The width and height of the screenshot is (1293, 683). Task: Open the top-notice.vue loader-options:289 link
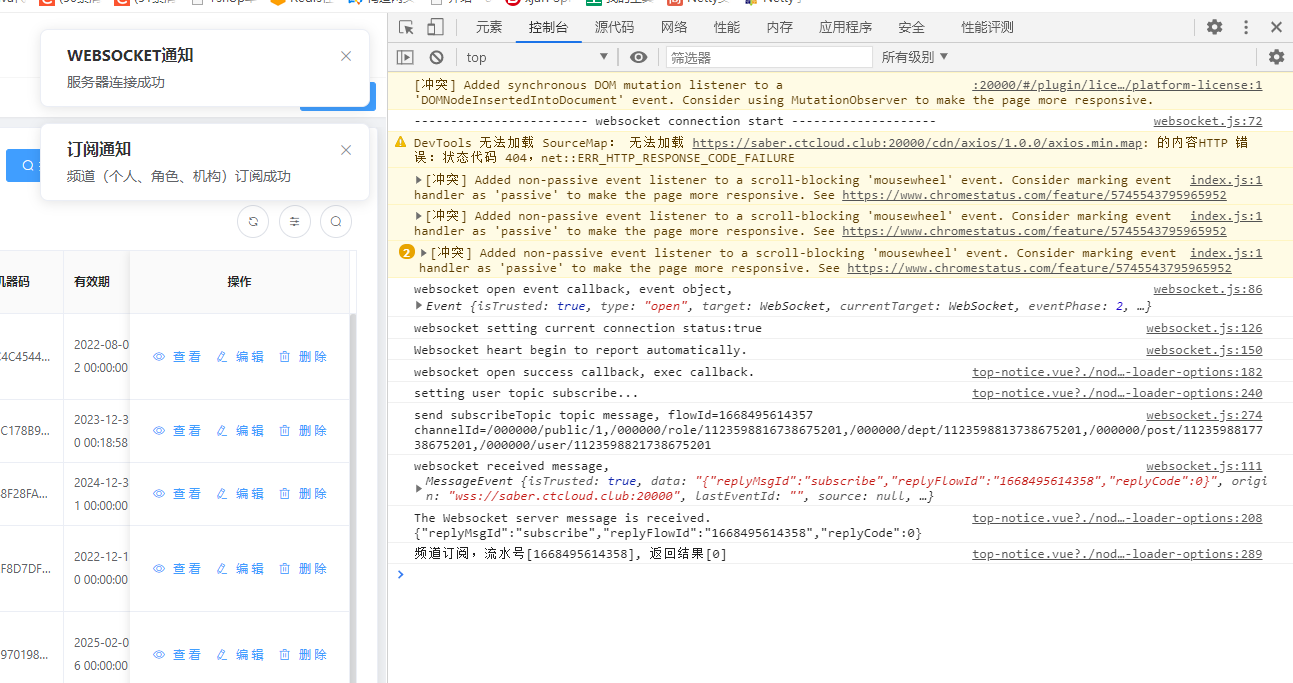[x=1117, y=554]
